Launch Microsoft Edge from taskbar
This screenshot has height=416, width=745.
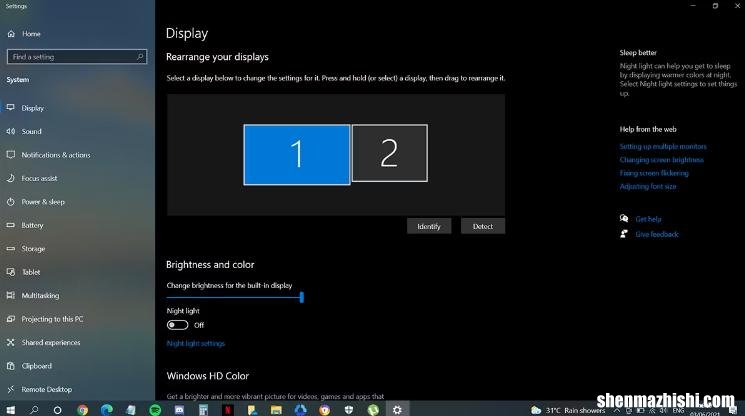point(106,410)
